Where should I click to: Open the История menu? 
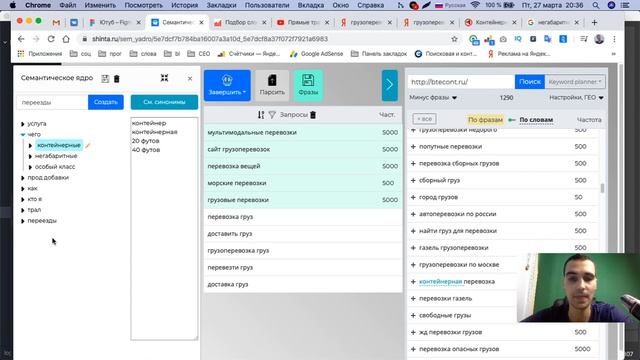(184, 5)
